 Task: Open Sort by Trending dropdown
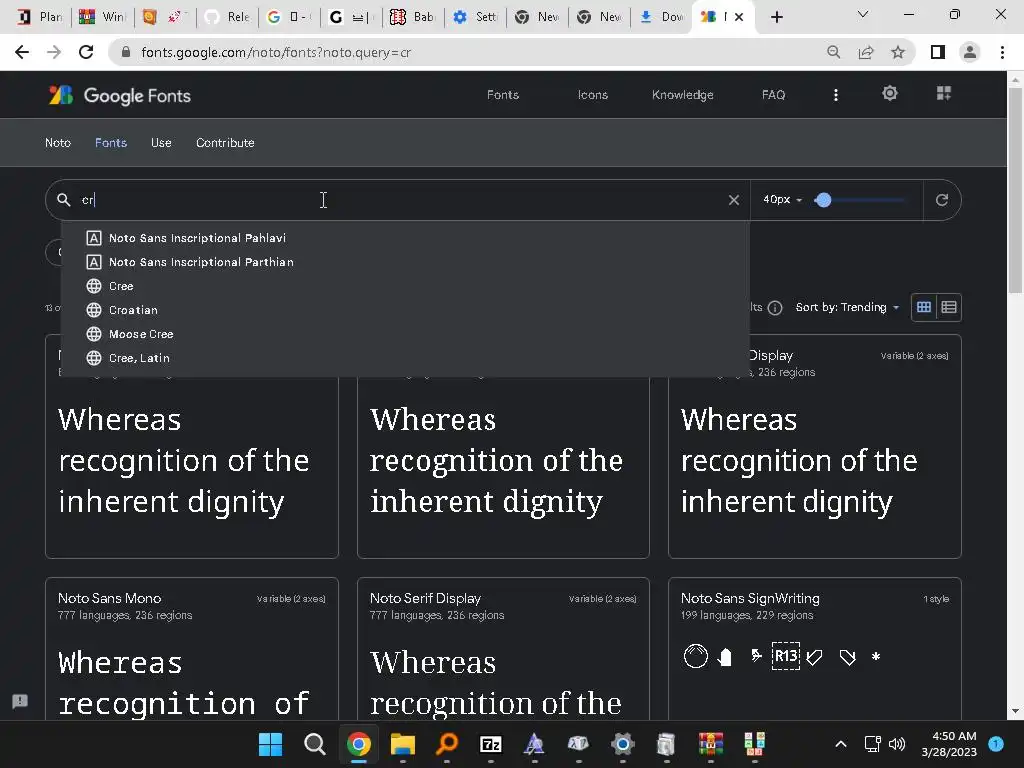point(847,307)
